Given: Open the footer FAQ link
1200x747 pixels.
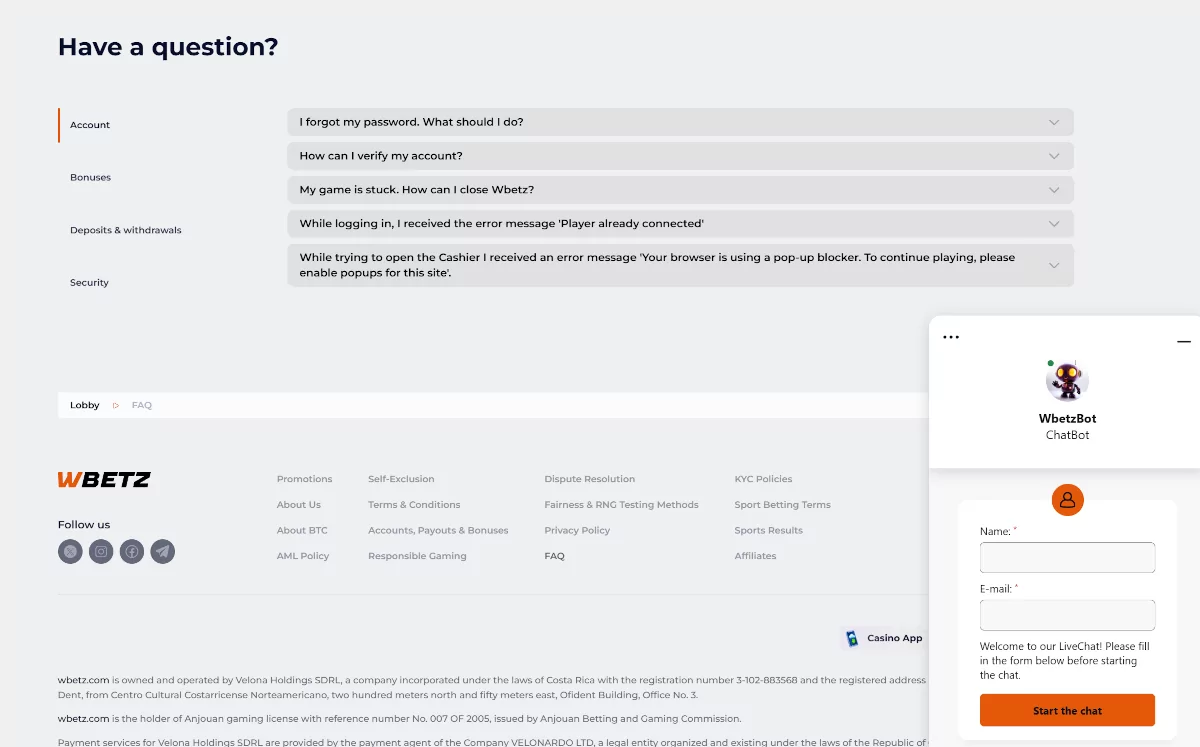Looking at the screenshot, I should (x=555, y=556).
